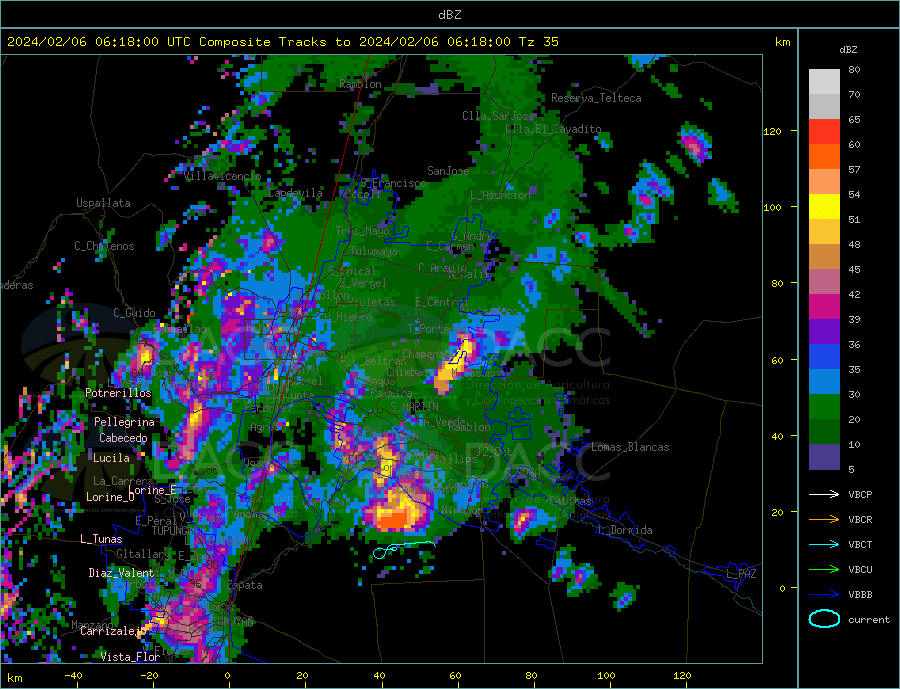Click the Vista_Flor location label
This screenshot has width=900, height=689.
coord(130,657)
